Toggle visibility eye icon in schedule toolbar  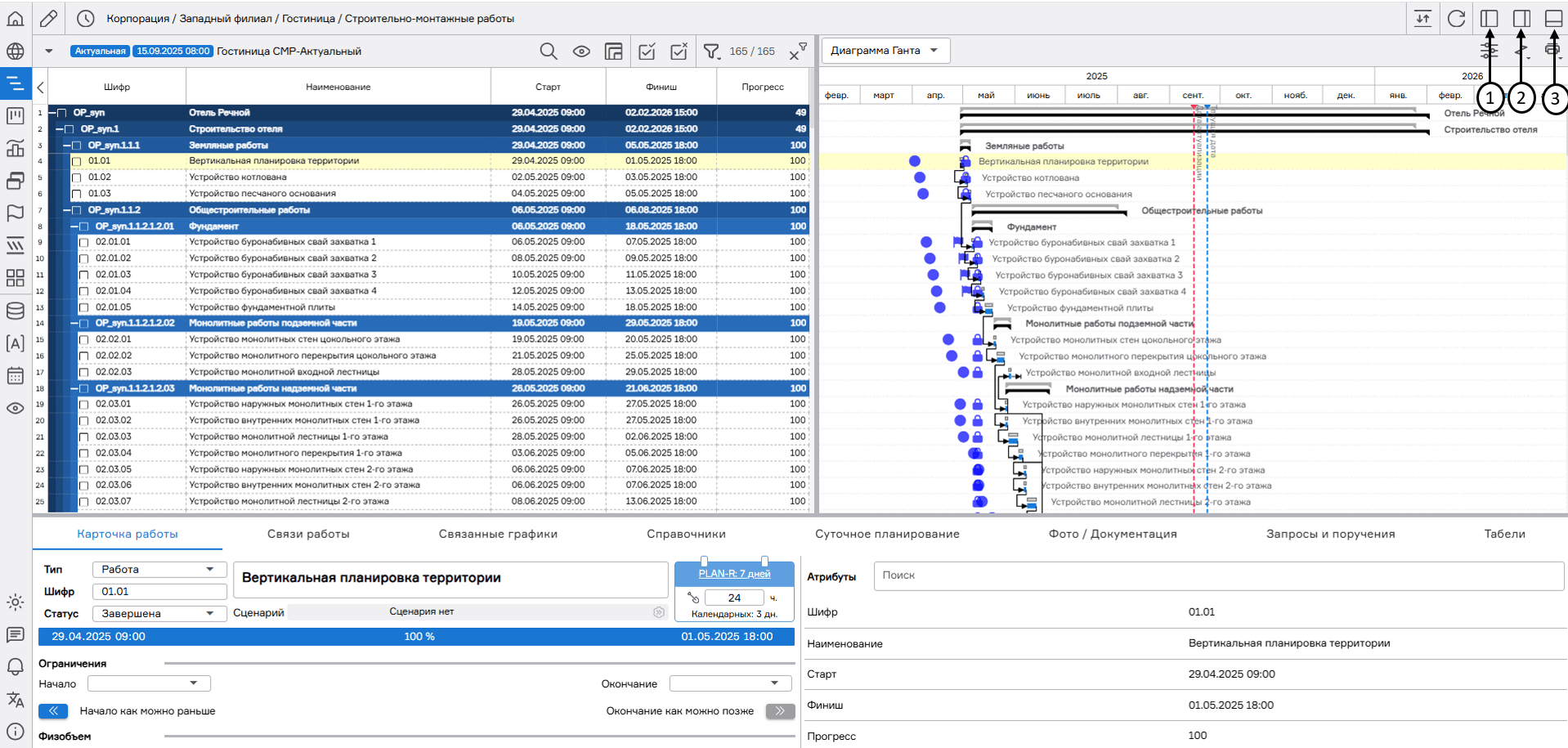(581, 52)
